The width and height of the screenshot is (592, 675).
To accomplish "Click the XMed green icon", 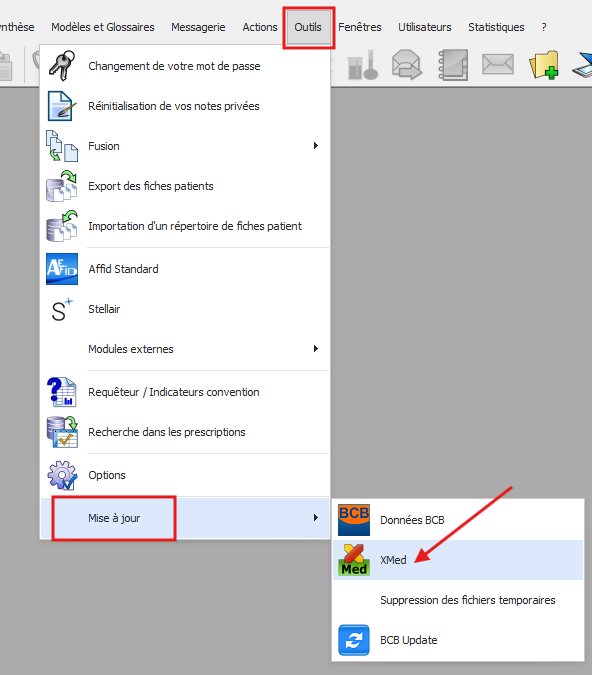I will (353, 560).
